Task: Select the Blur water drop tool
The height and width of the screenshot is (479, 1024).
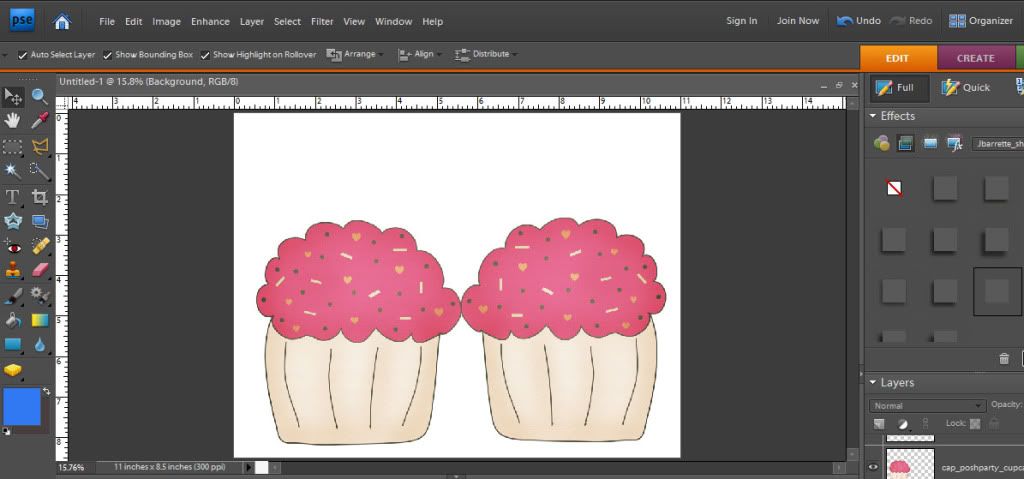Action: [40, 344]
